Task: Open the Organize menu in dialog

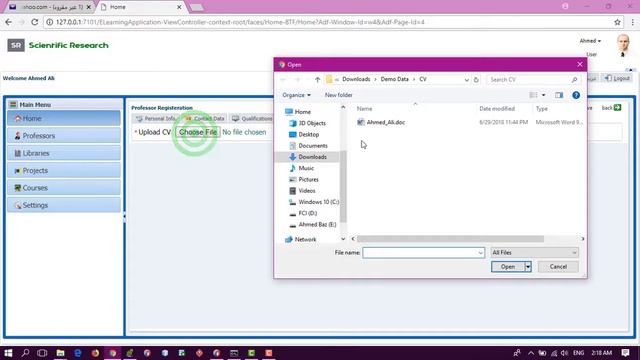Action: (296, 95)
